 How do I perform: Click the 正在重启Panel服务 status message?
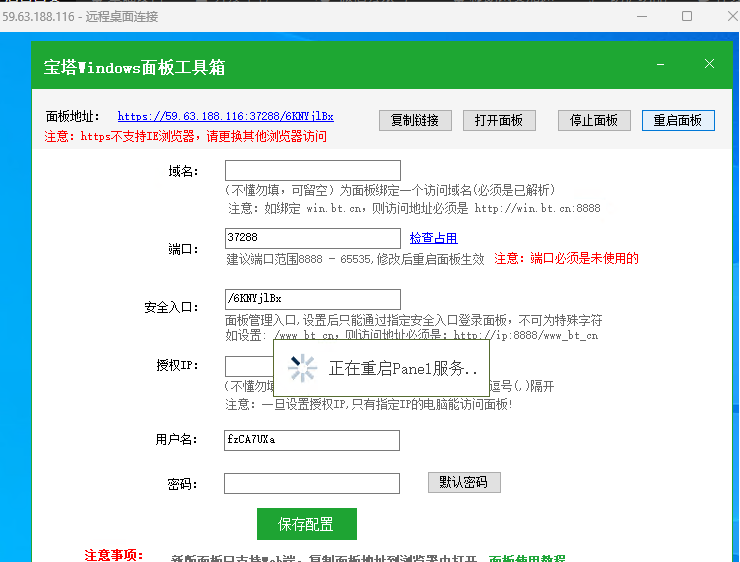pyautogui.click(x=403, y=369)
